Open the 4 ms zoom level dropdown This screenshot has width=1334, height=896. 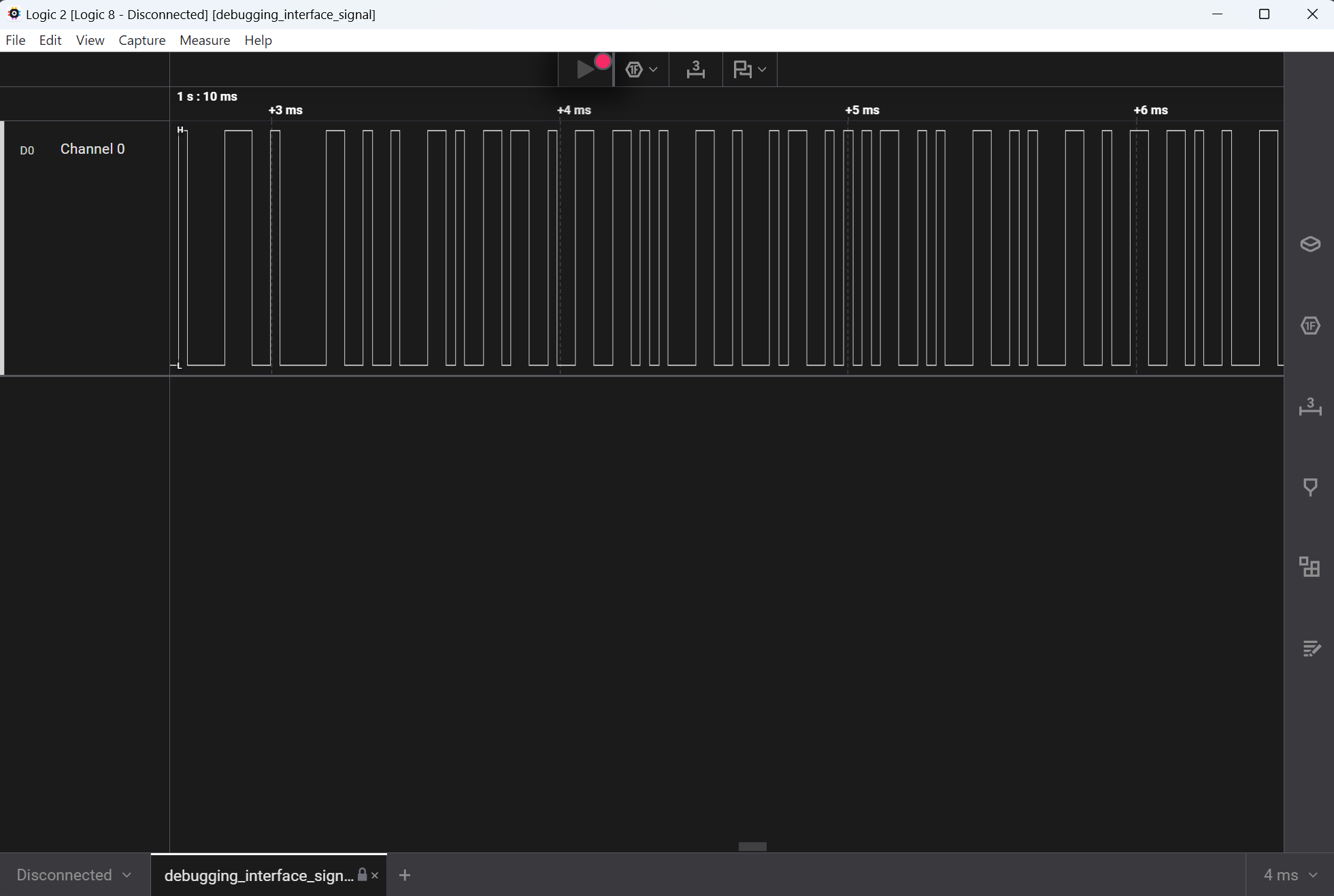[1290, 875]
